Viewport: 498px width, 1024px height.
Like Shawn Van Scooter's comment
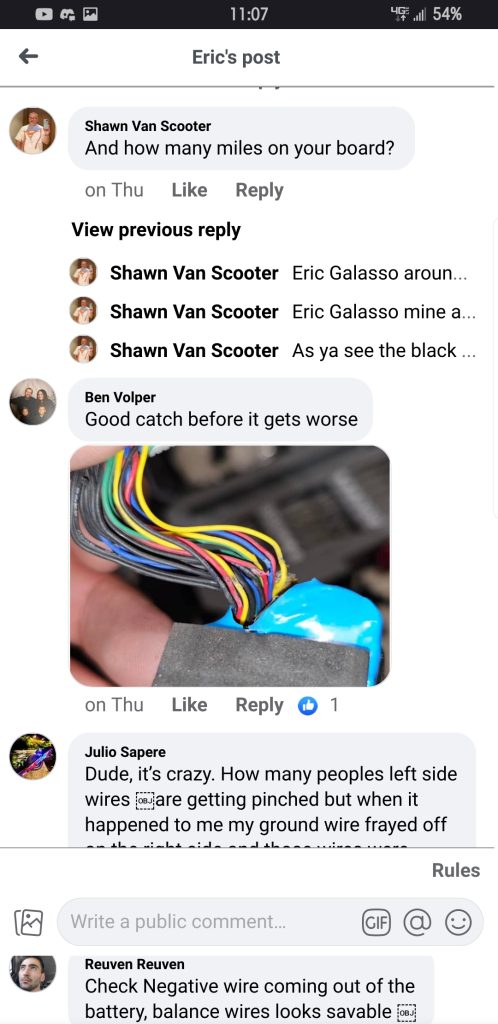point(189,190)
